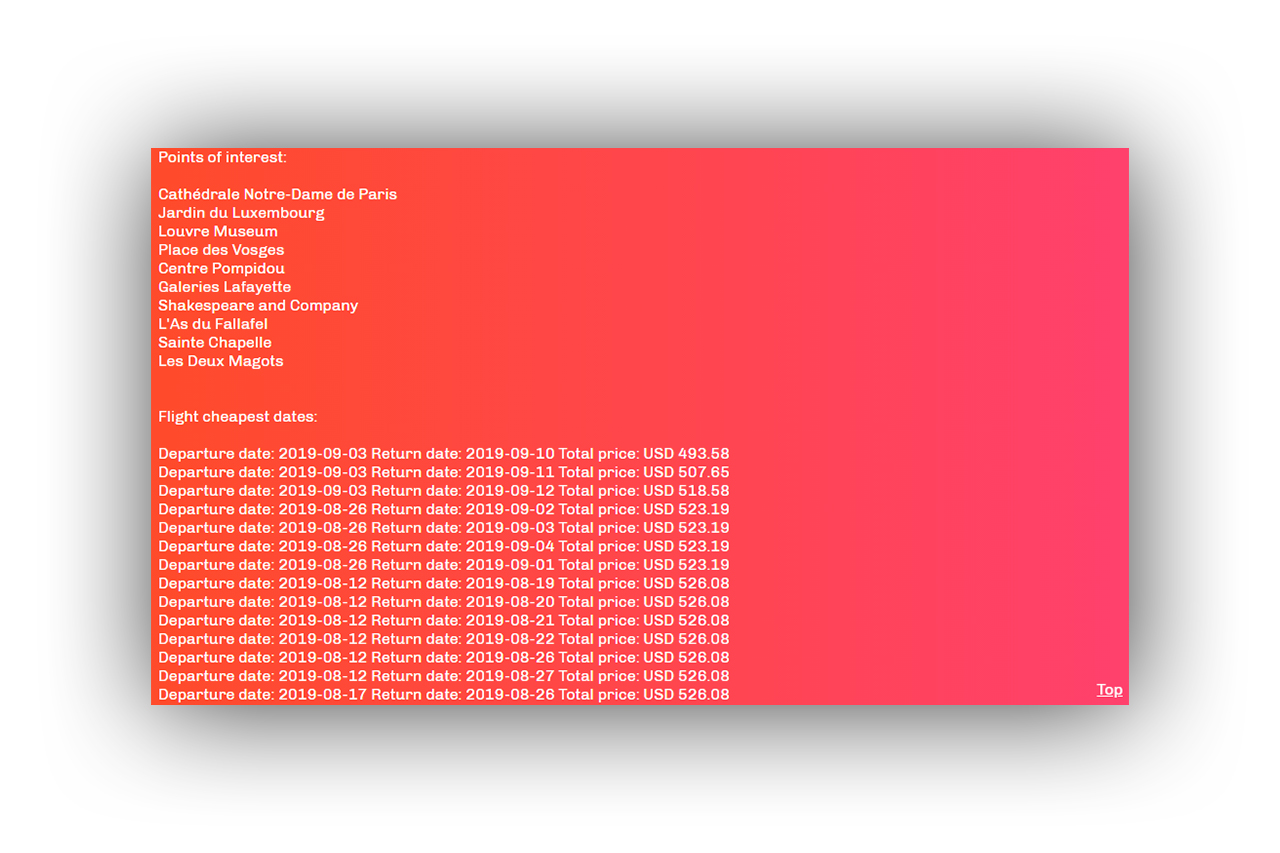Click 'L'As du Fallafel' entry
1280x853 pixels.
213,324
